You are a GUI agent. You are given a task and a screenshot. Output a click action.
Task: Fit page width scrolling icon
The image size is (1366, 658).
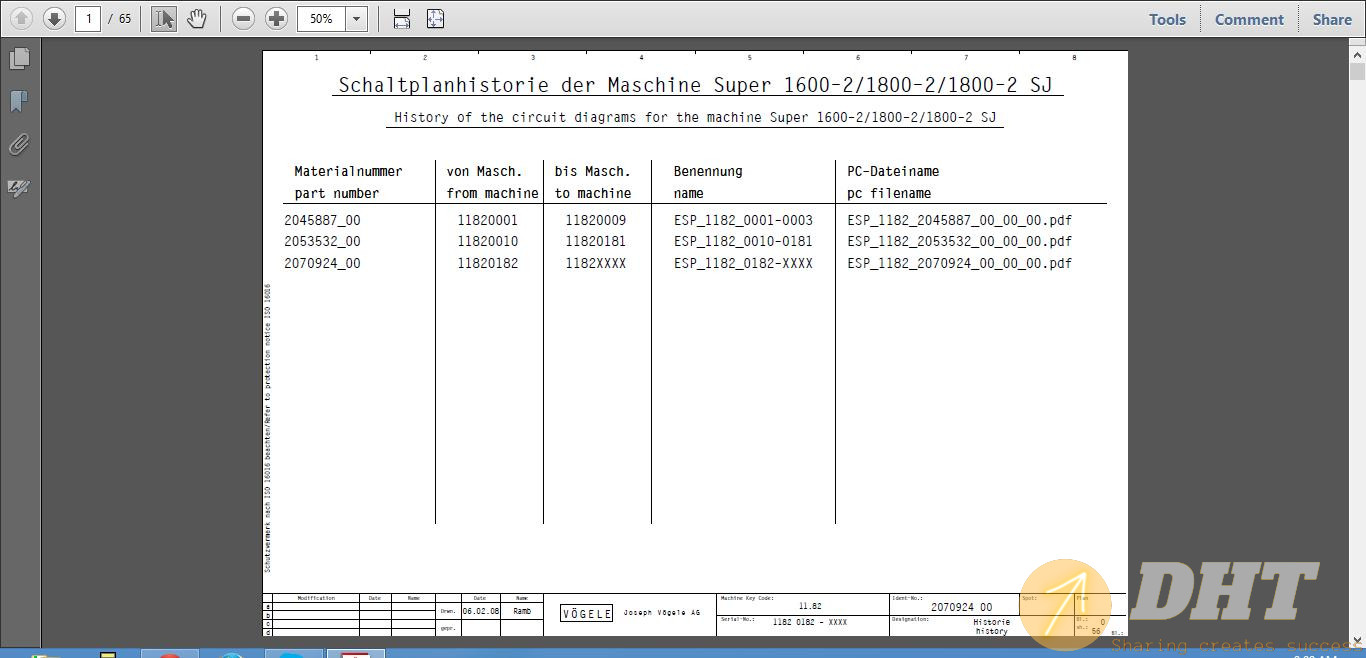(402, 18)
